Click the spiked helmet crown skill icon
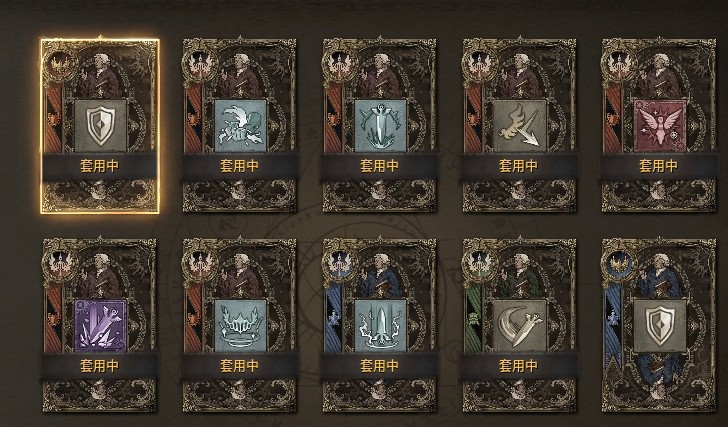The image size is (728, 427). pyautogui.click(x=240, y=325)
